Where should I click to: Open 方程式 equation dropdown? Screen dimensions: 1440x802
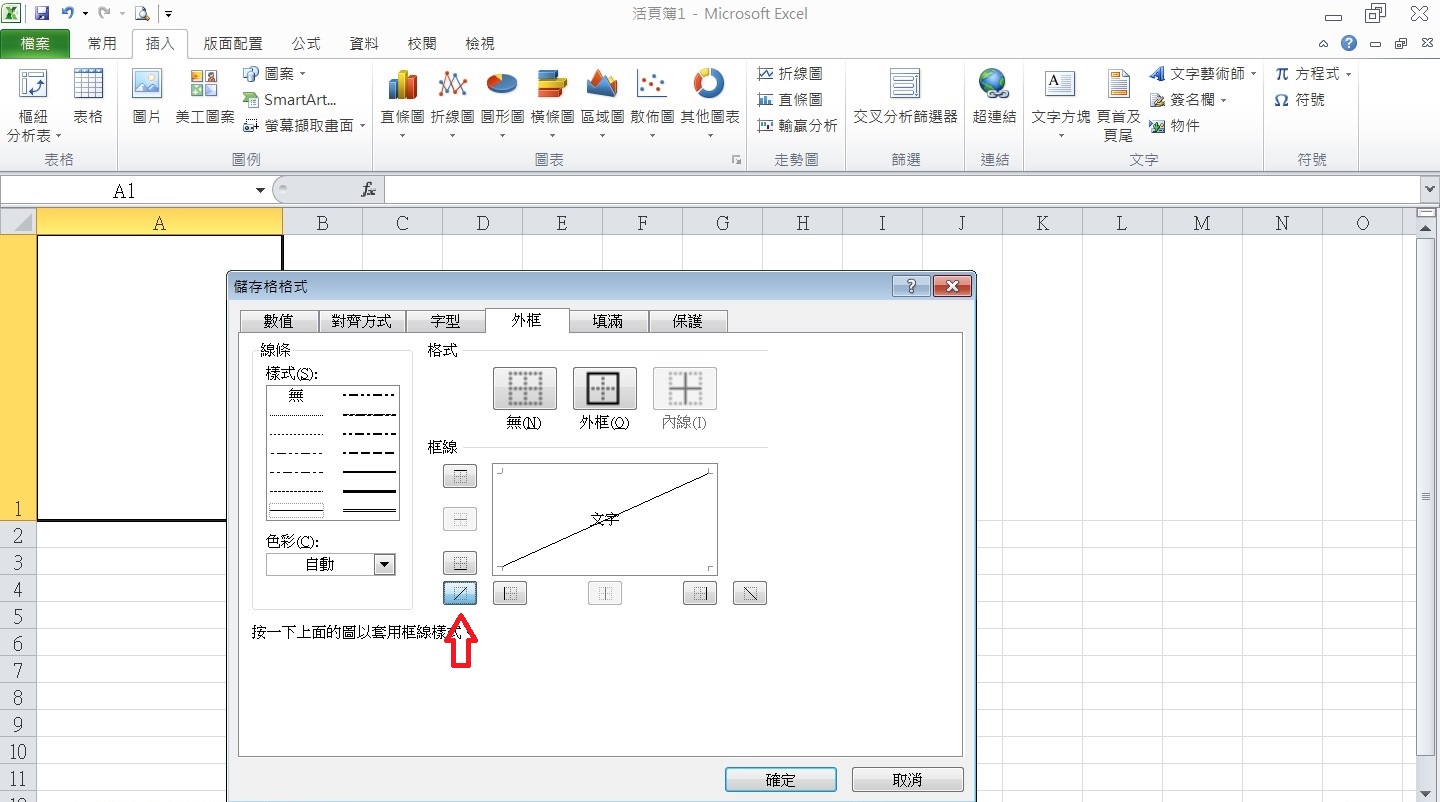point(1313,73)
